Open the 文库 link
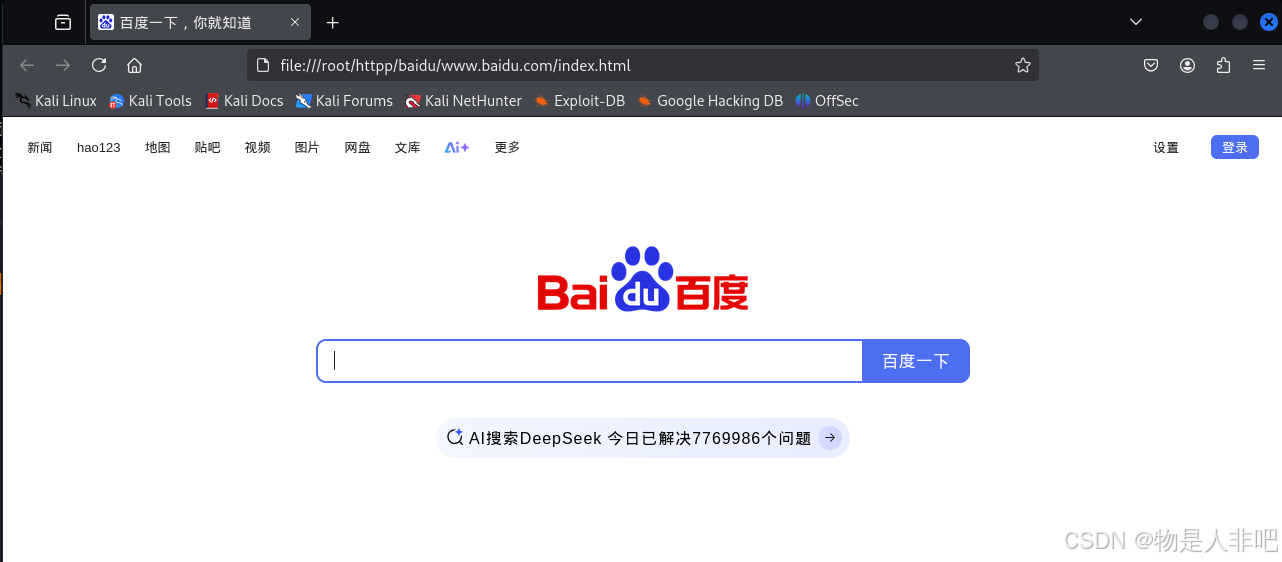 point(408,147)
